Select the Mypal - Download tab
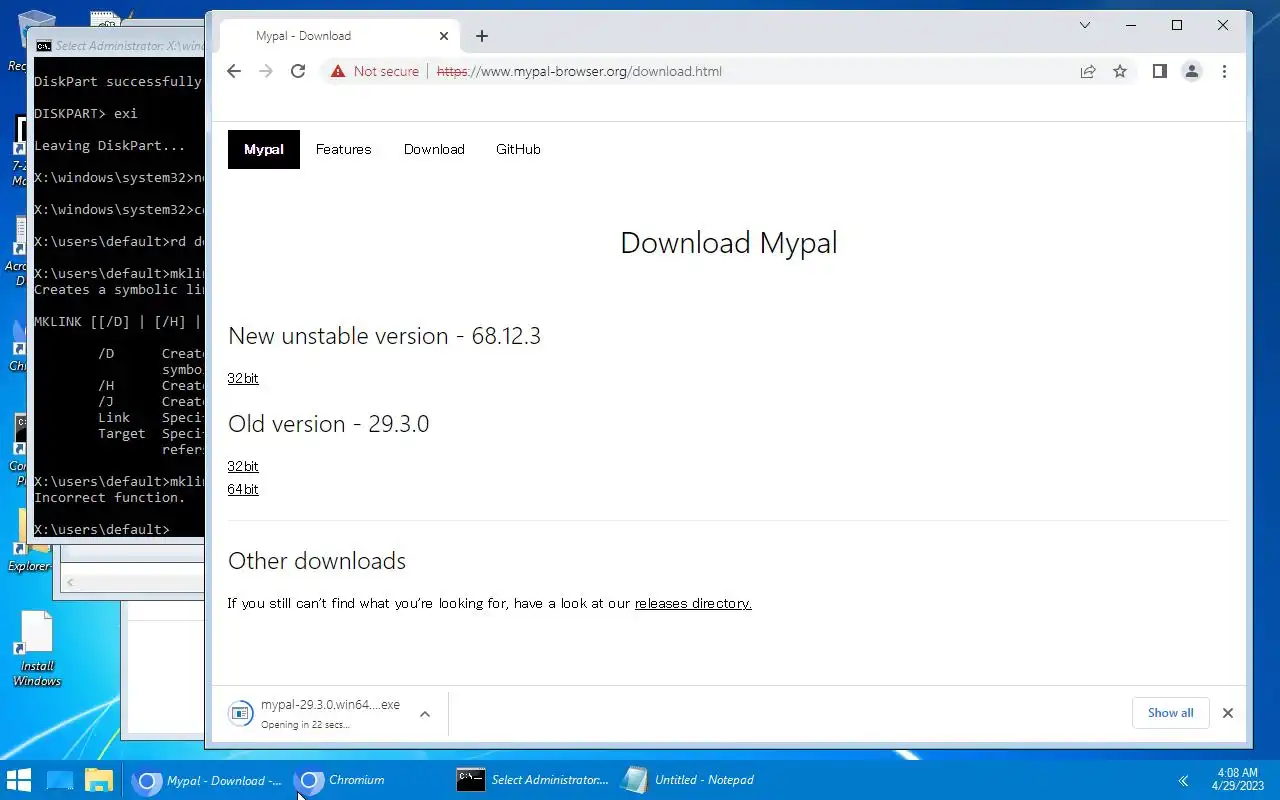Viewport: 1280px width, 800px height. point(338,36)
